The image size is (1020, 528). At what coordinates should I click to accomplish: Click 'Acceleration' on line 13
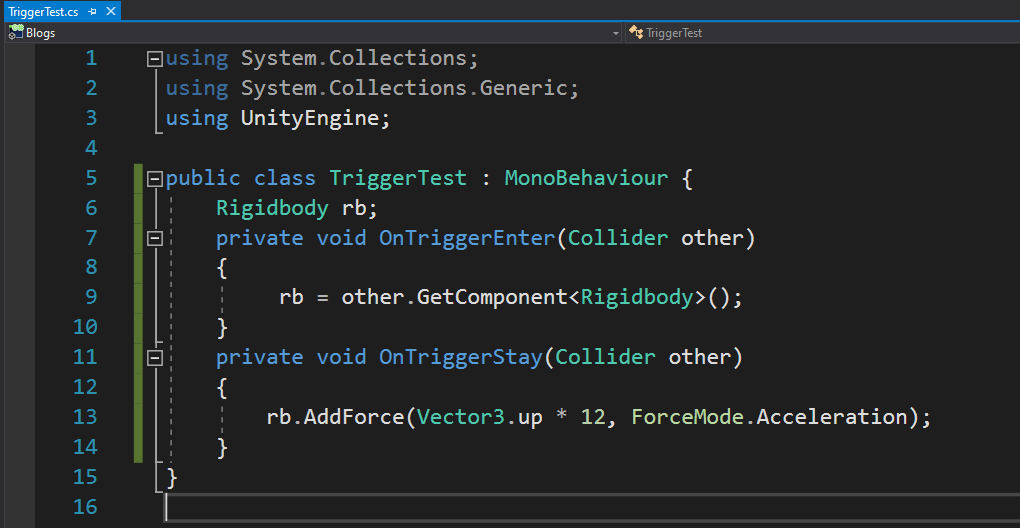click(x=832, y=417)
